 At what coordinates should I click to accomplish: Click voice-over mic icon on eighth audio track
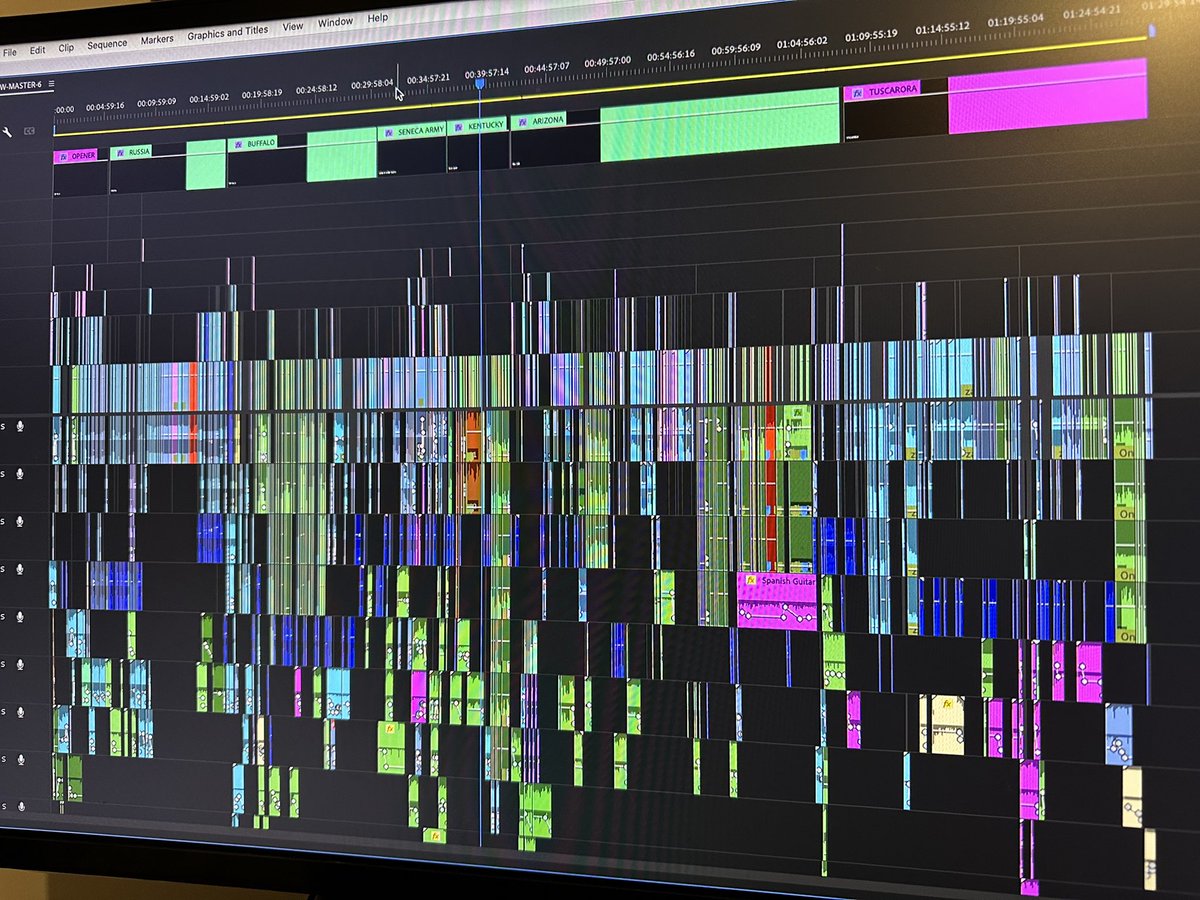click(x=20, y=759)
